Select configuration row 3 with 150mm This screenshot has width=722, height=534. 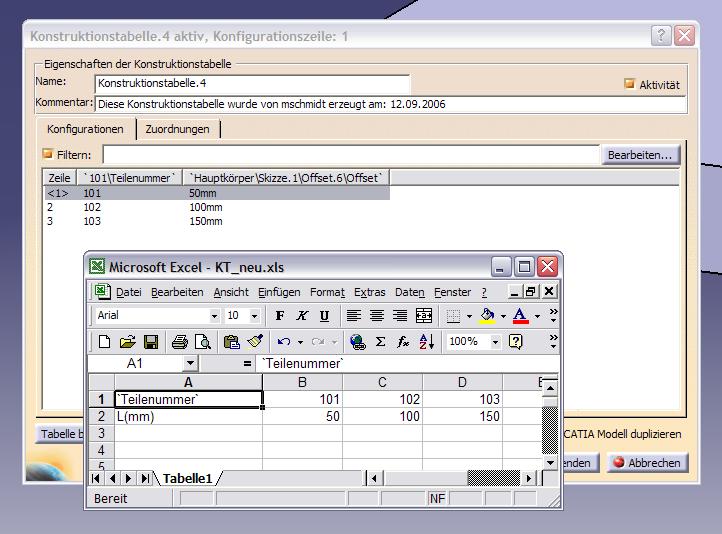(216, 221)
